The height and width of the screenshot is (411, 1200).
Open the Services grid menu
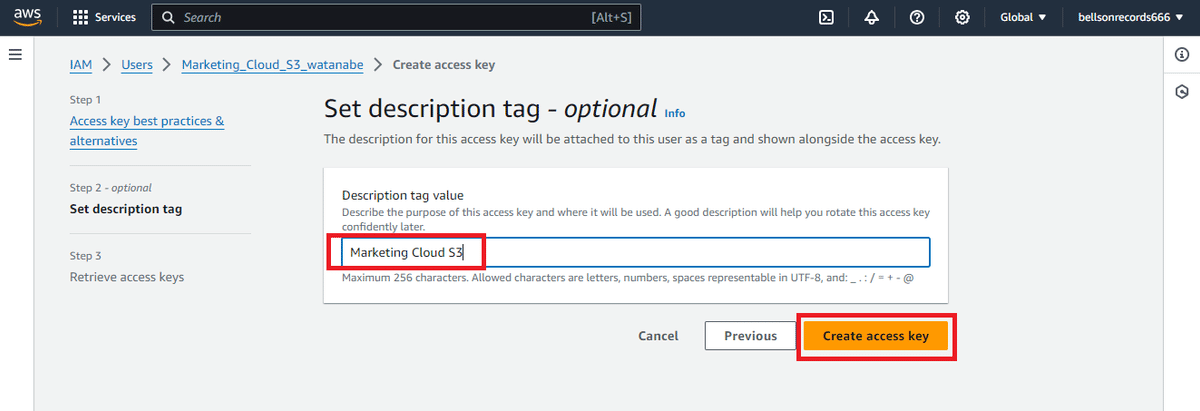pos(105,17)
